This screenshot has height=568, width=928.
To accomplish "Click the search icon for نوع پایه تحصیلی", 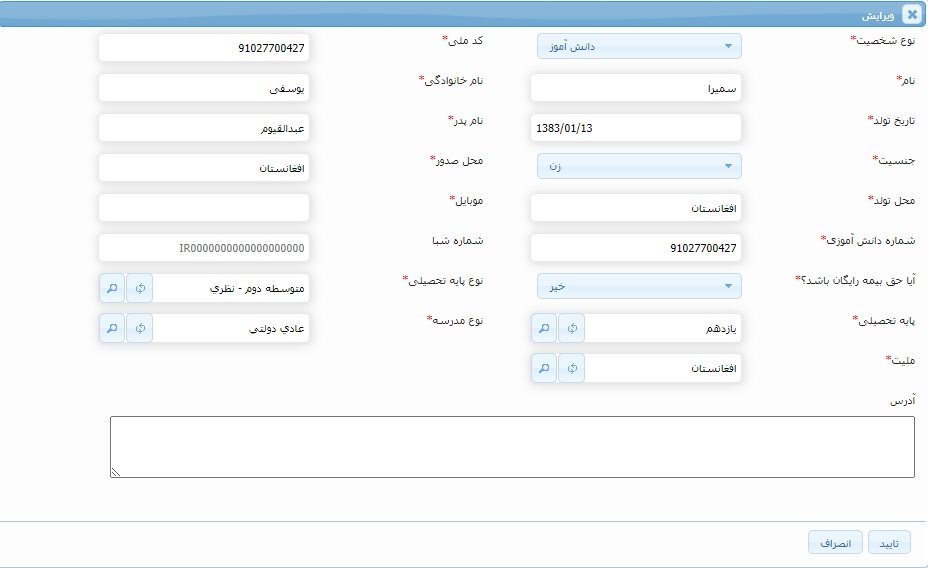I will coord(112,288).
